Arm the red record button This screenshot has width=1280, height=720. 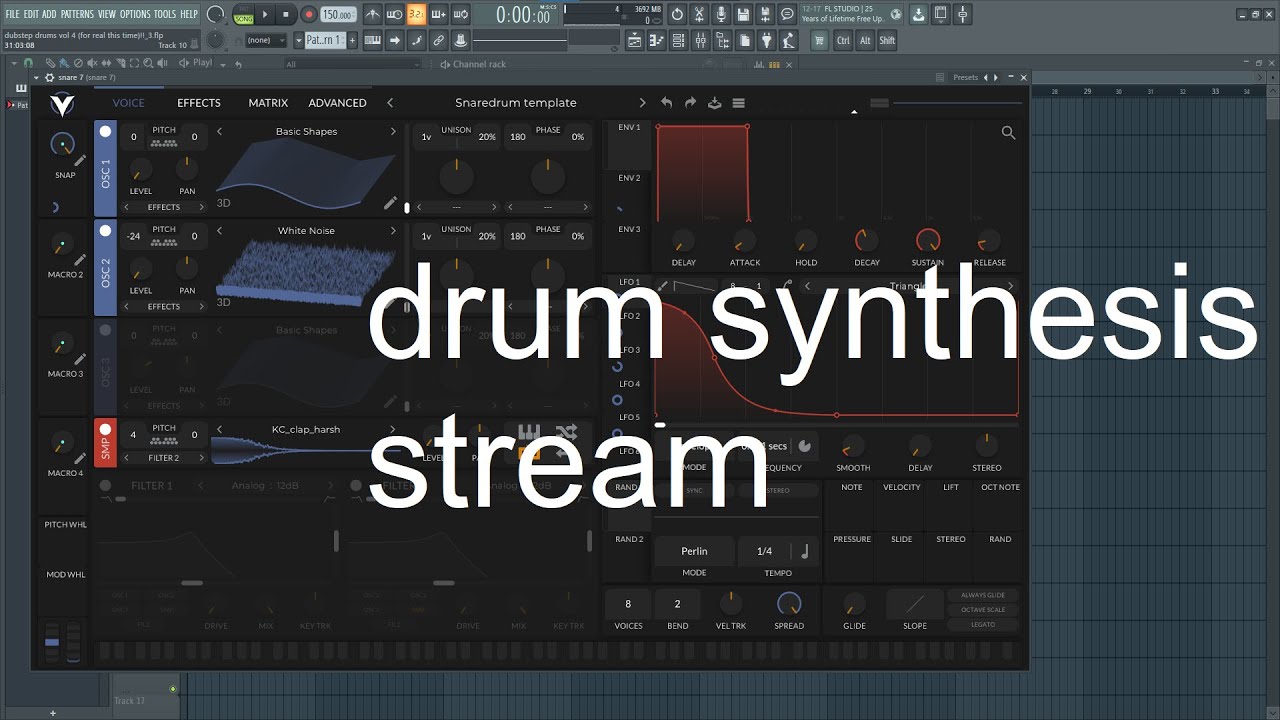pos(308,14)
